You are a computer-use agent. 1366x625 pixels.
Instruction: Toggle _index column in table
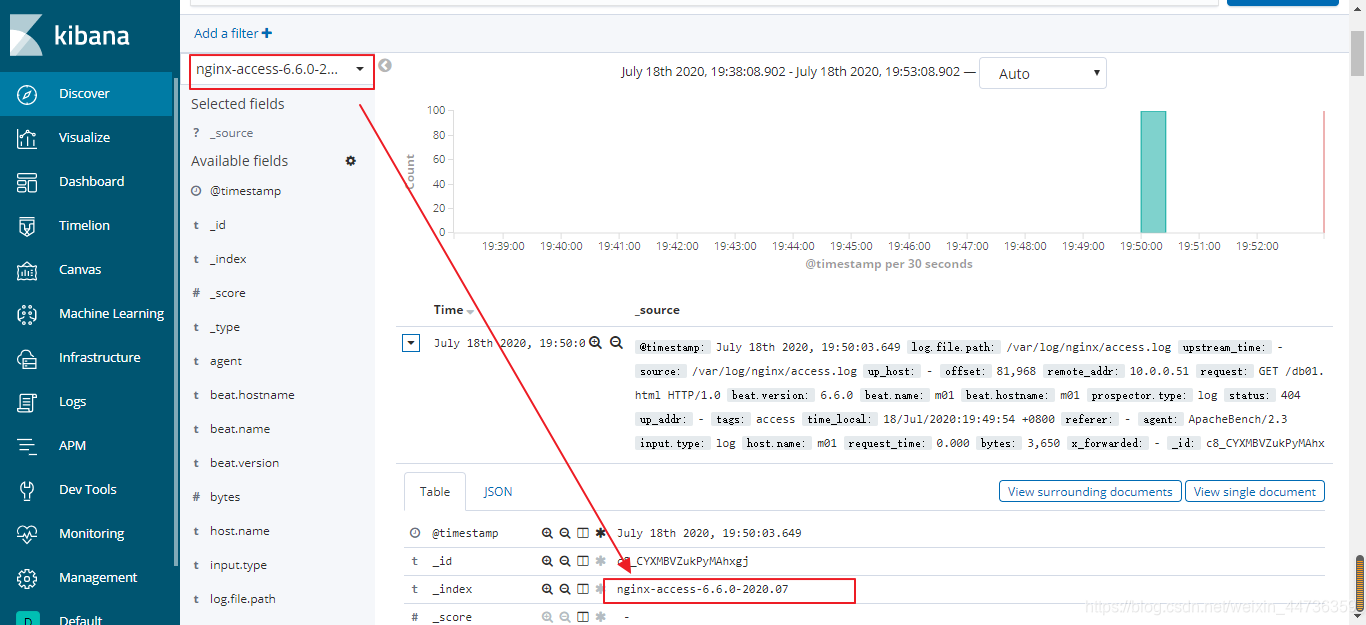click(x=583, y=589)
